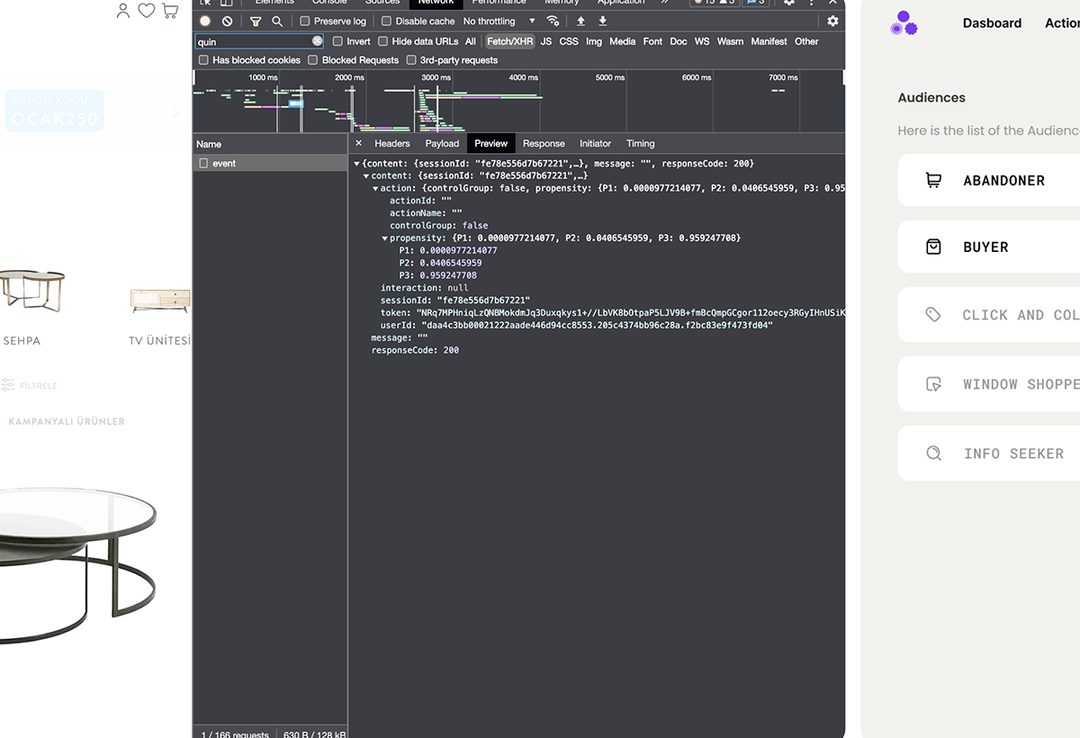The image size is (1080, 738).
Task: Check the Hide data URLs option
Action: click(383, 41)
